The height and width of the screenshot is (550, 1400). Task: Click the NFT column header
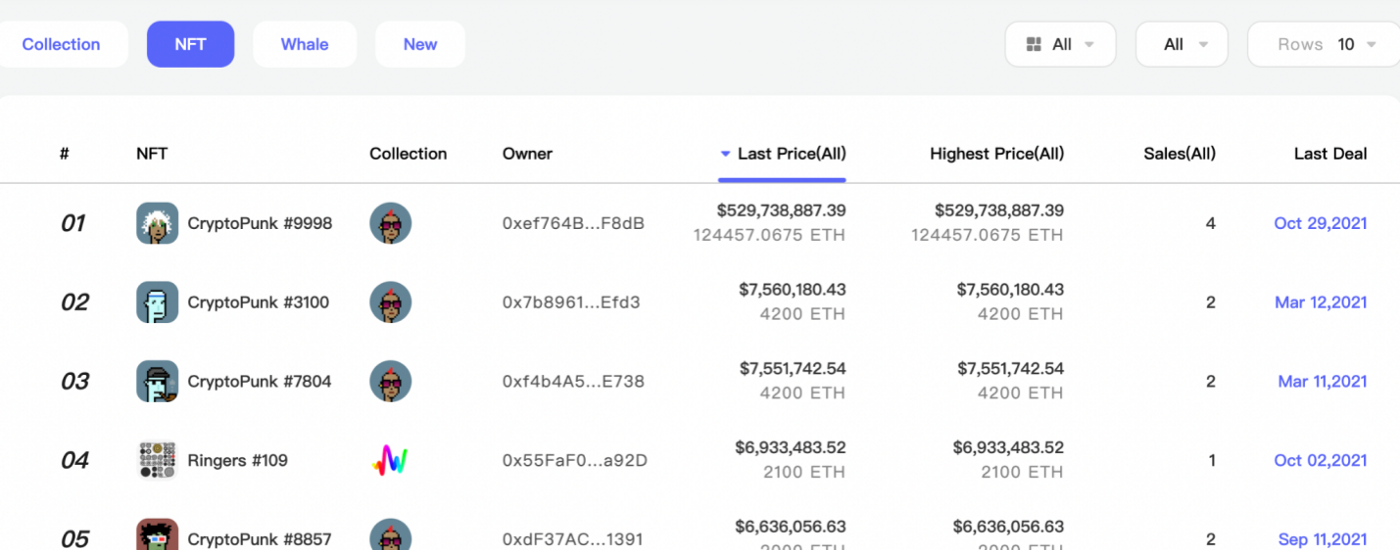tap(152, 153)
